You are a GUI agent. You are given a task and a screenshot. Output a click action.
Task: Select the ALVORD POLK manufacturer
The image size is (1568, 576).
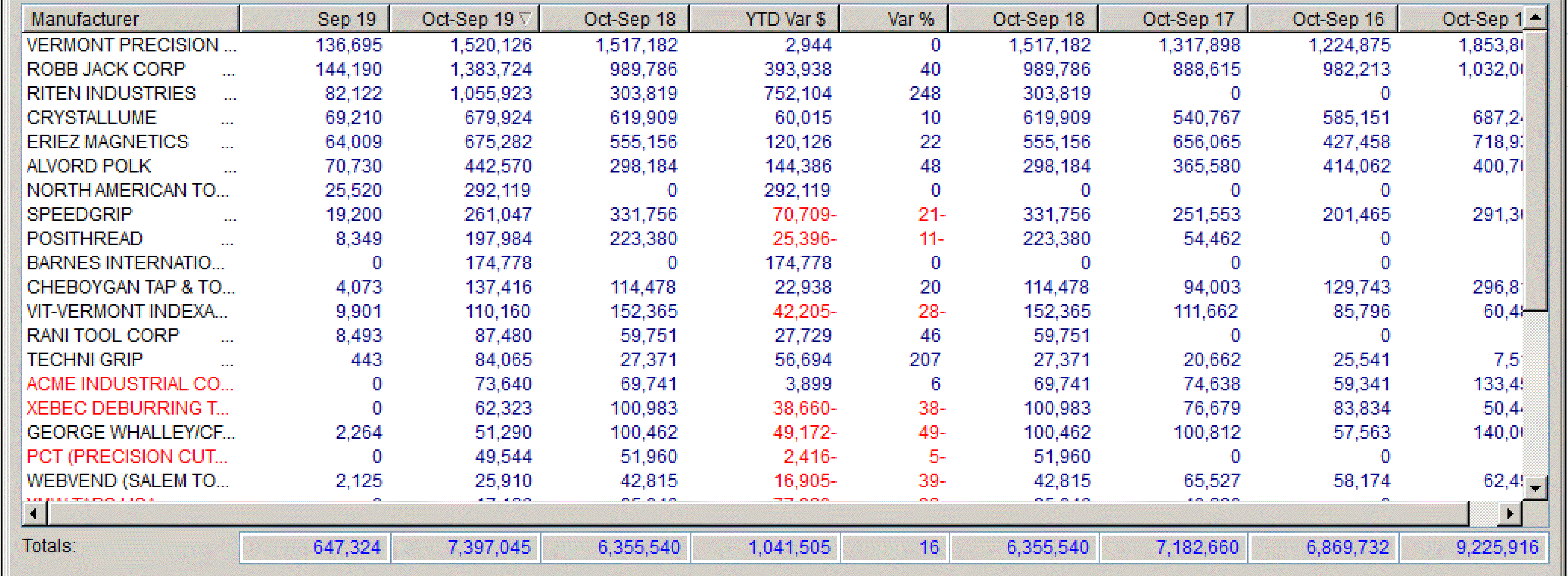(89, 166)
